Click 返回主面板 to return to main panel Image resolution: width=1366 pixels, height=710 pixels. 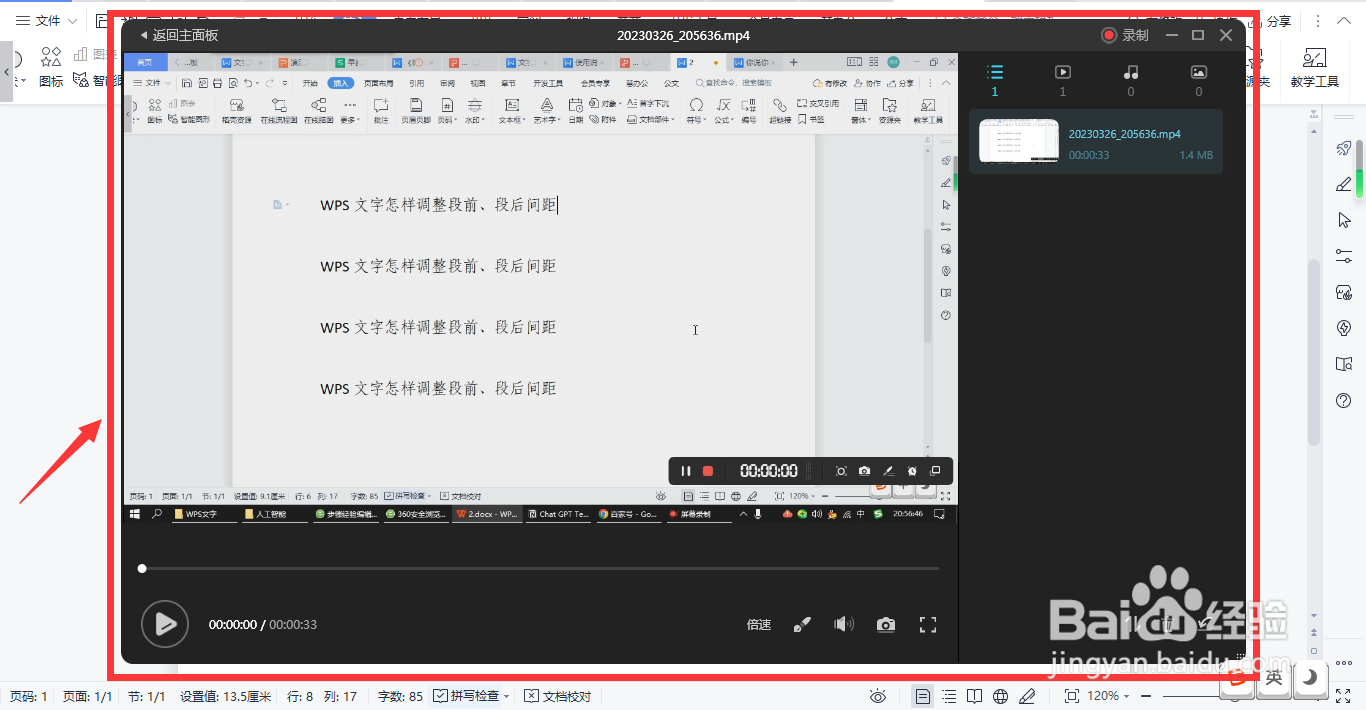click(179, 35)
